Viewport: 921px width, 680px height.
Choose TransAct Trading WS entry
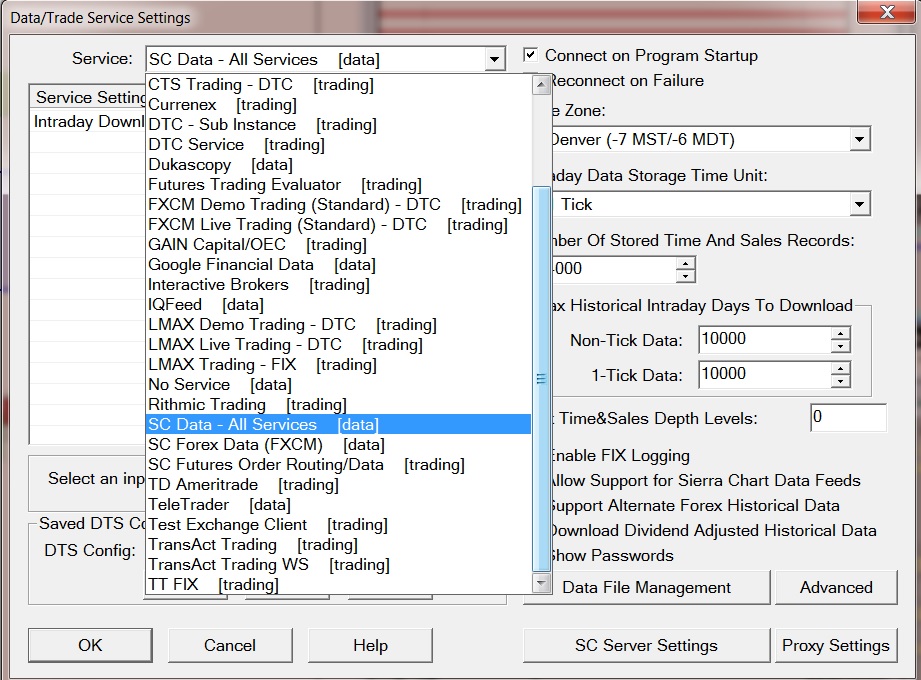338,564
